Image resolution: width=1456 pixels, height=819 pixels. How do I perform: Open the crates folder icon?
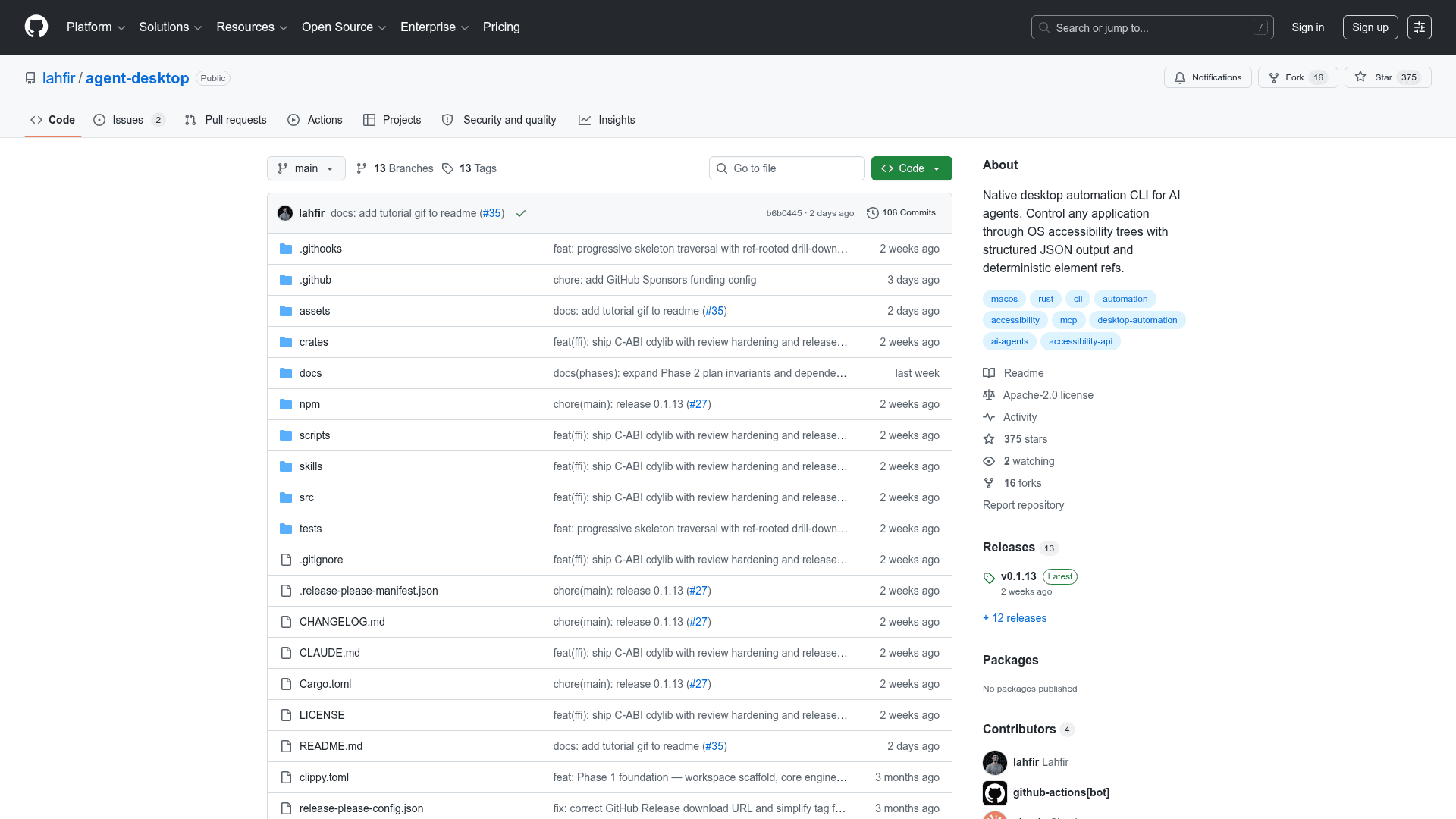(286, 342)
